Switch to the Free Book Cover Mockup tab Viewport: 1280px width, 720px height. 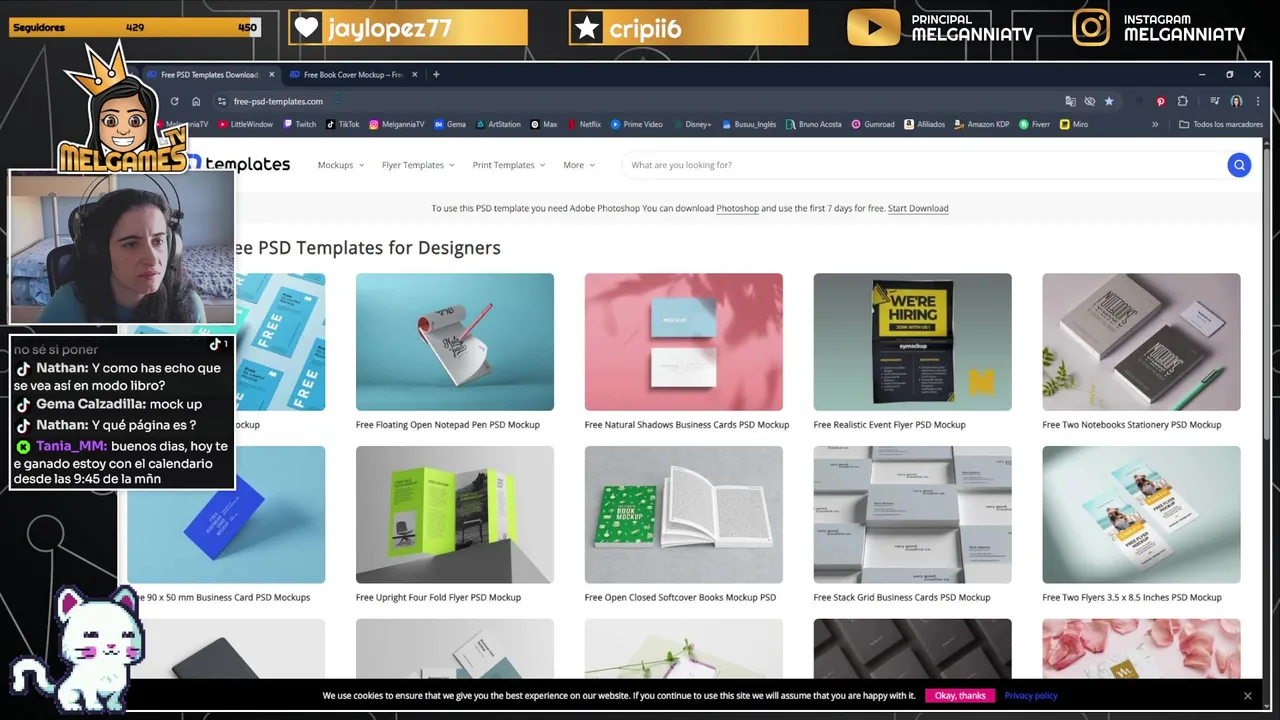coord(355,74)
